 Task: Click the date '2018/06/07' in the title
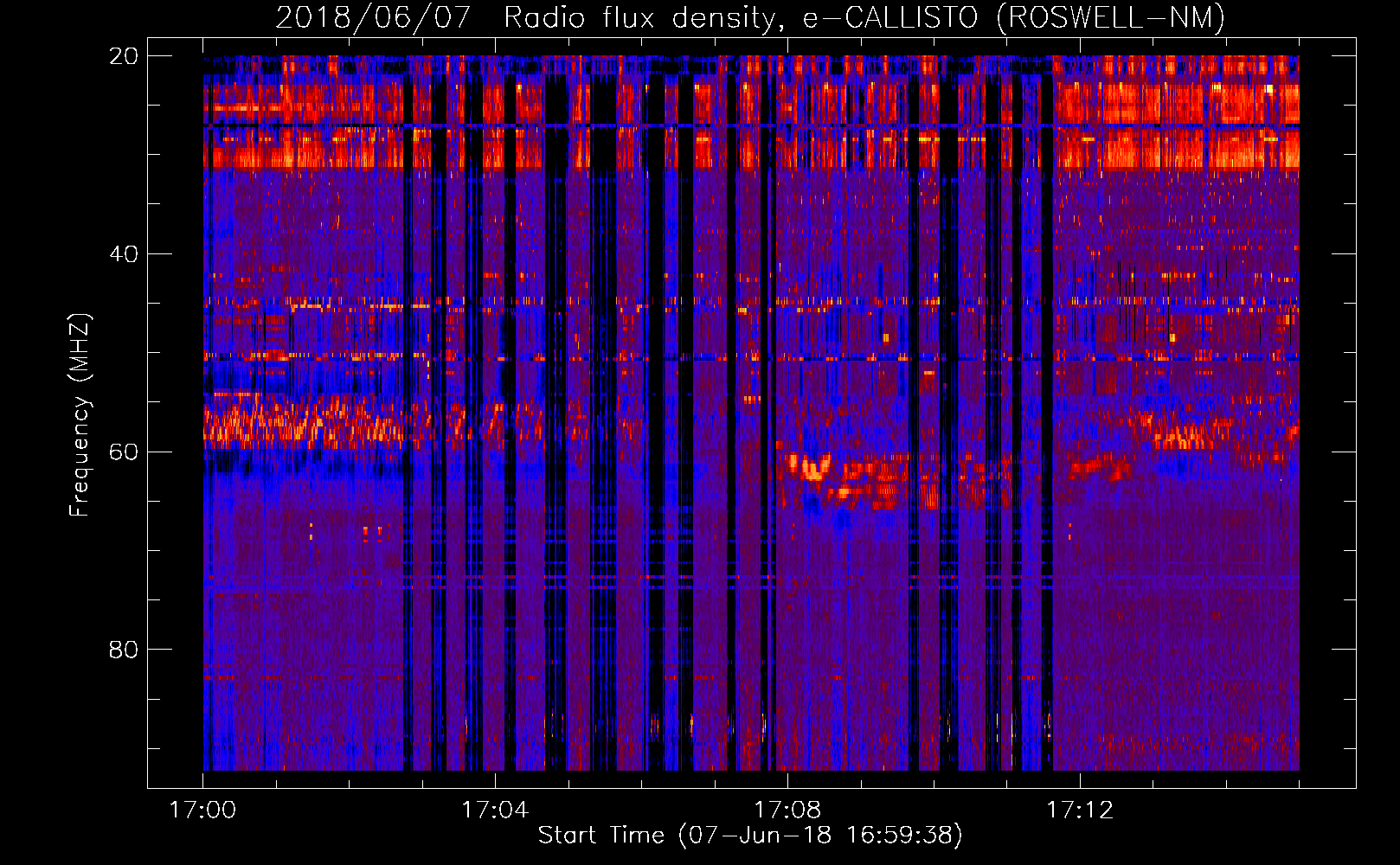click(373, 17)
